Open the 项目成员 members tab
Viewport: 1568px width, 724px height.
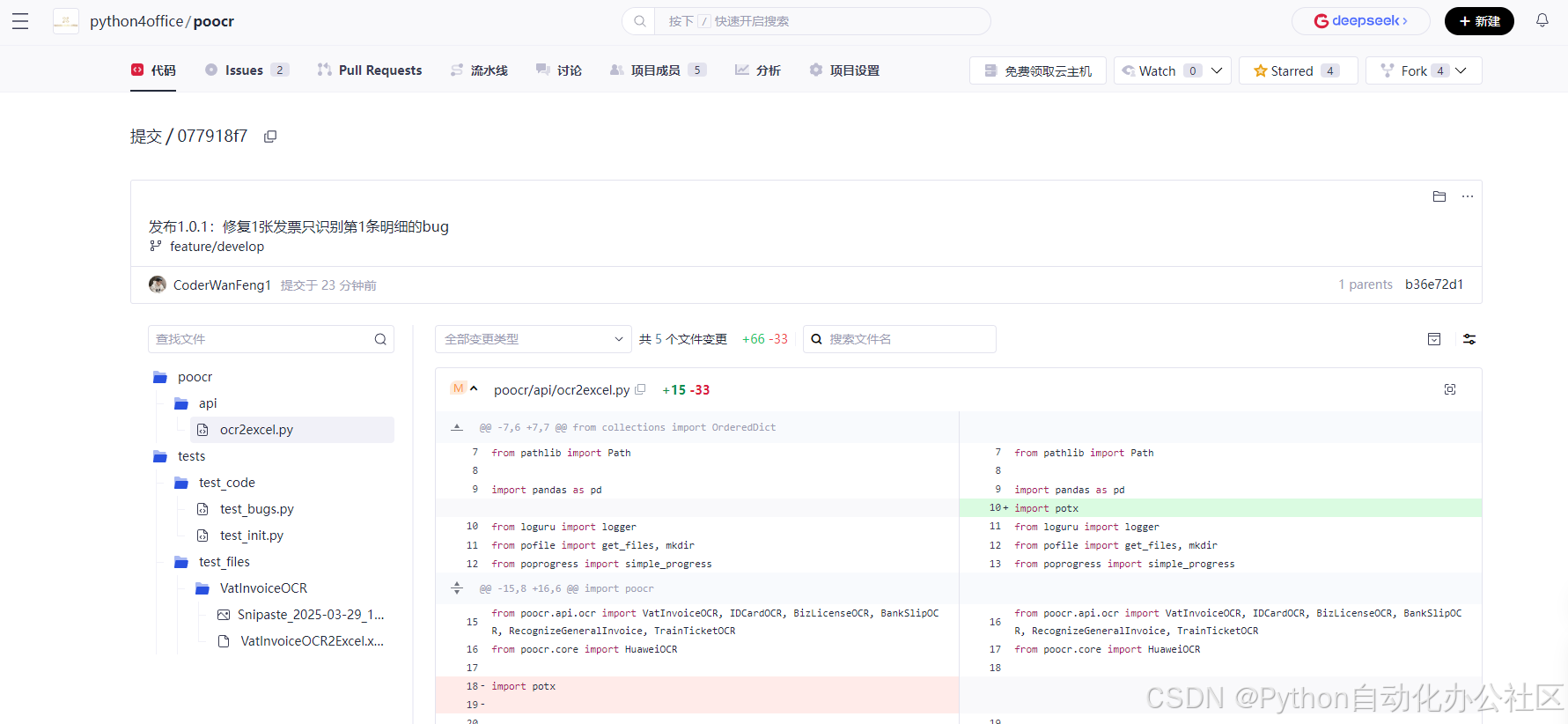pyautogui.click(x=658, y=70)
